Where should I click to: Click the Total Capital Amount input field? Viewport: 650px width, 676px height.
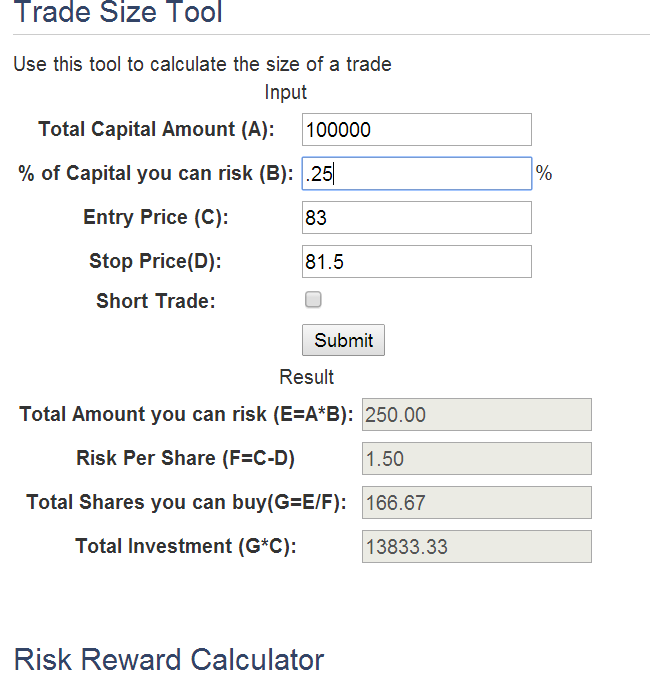click(x=416, y=130)
